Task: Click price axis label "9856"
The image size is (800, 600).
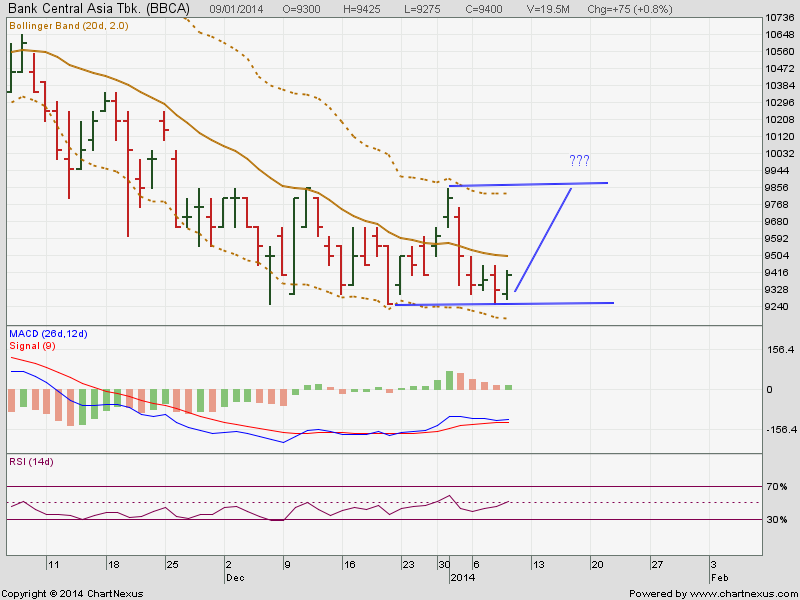Action: (x=777, y=187)
